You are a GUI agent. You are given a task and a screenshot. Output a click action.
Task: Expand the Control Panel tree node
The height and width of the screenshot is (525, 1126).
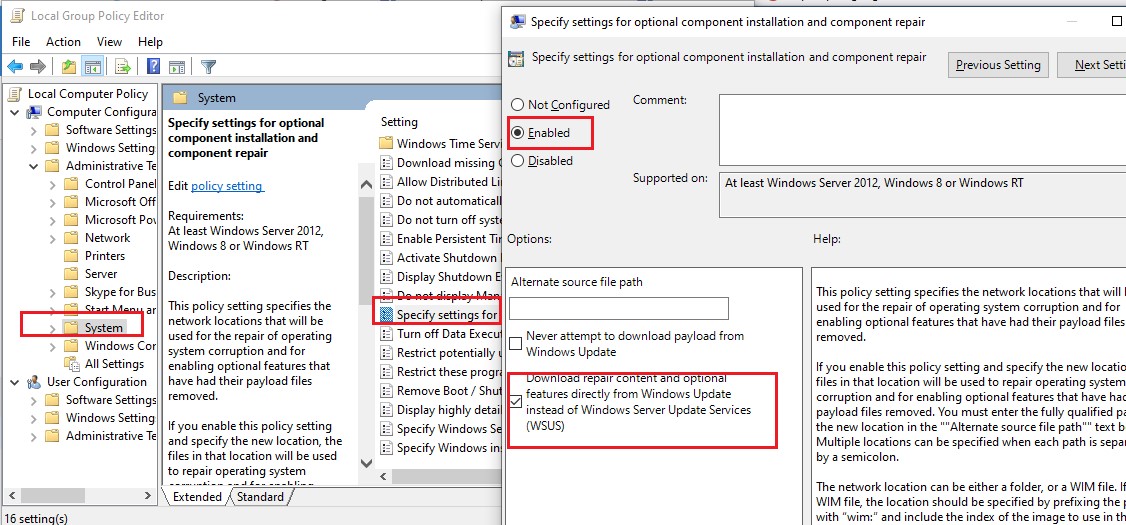tap(52, 184)
